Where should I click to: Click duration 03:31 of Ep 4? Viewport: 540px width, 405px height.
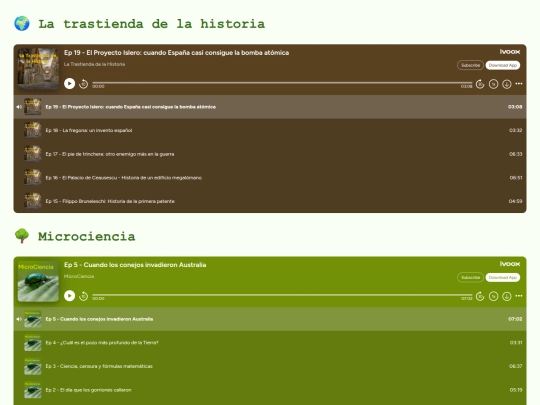[x=516, y=342]
